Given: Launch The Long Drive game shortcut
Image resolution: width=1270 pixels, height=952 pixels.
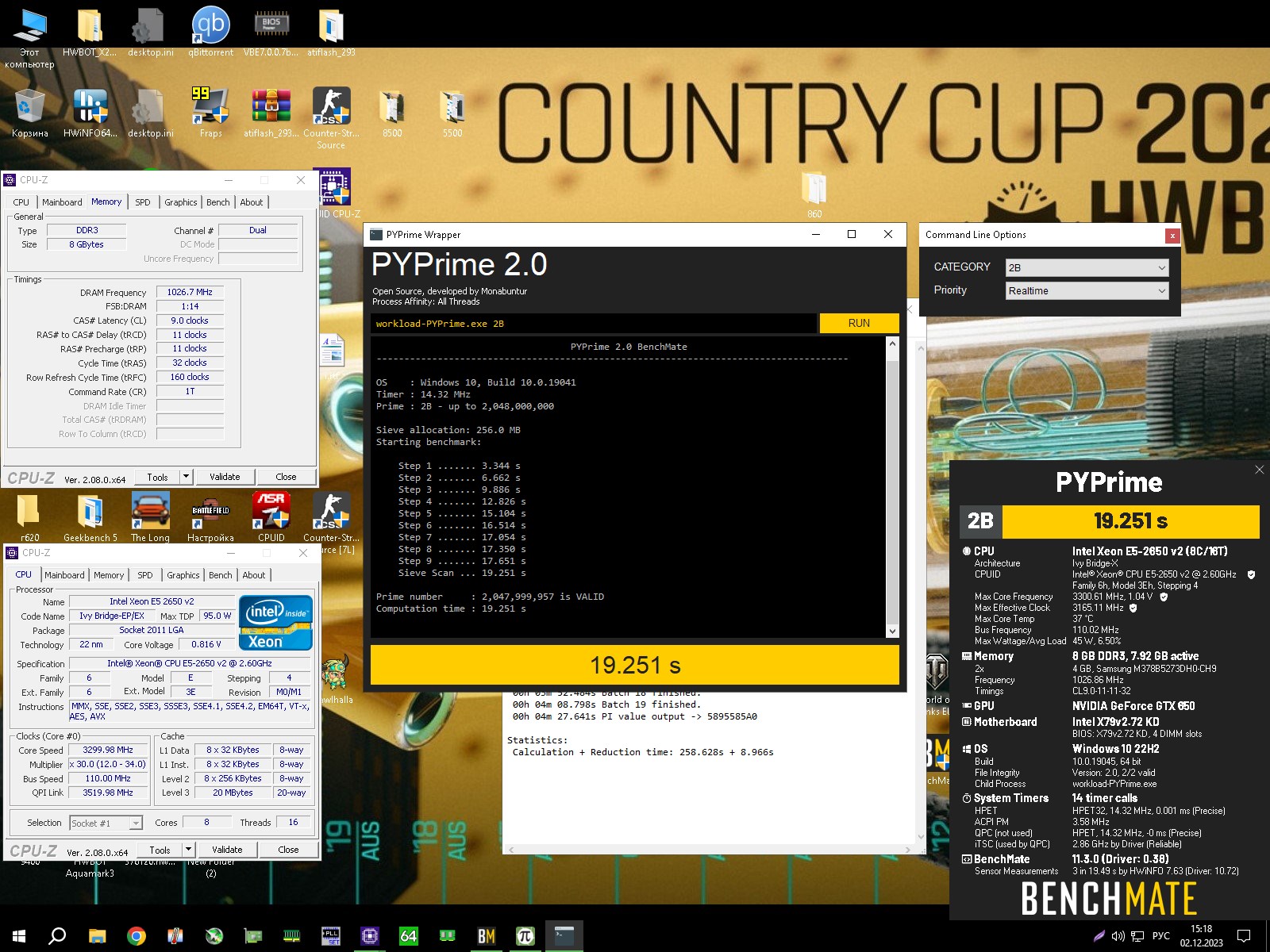Looking at the screenshot, I should (150, 517).
